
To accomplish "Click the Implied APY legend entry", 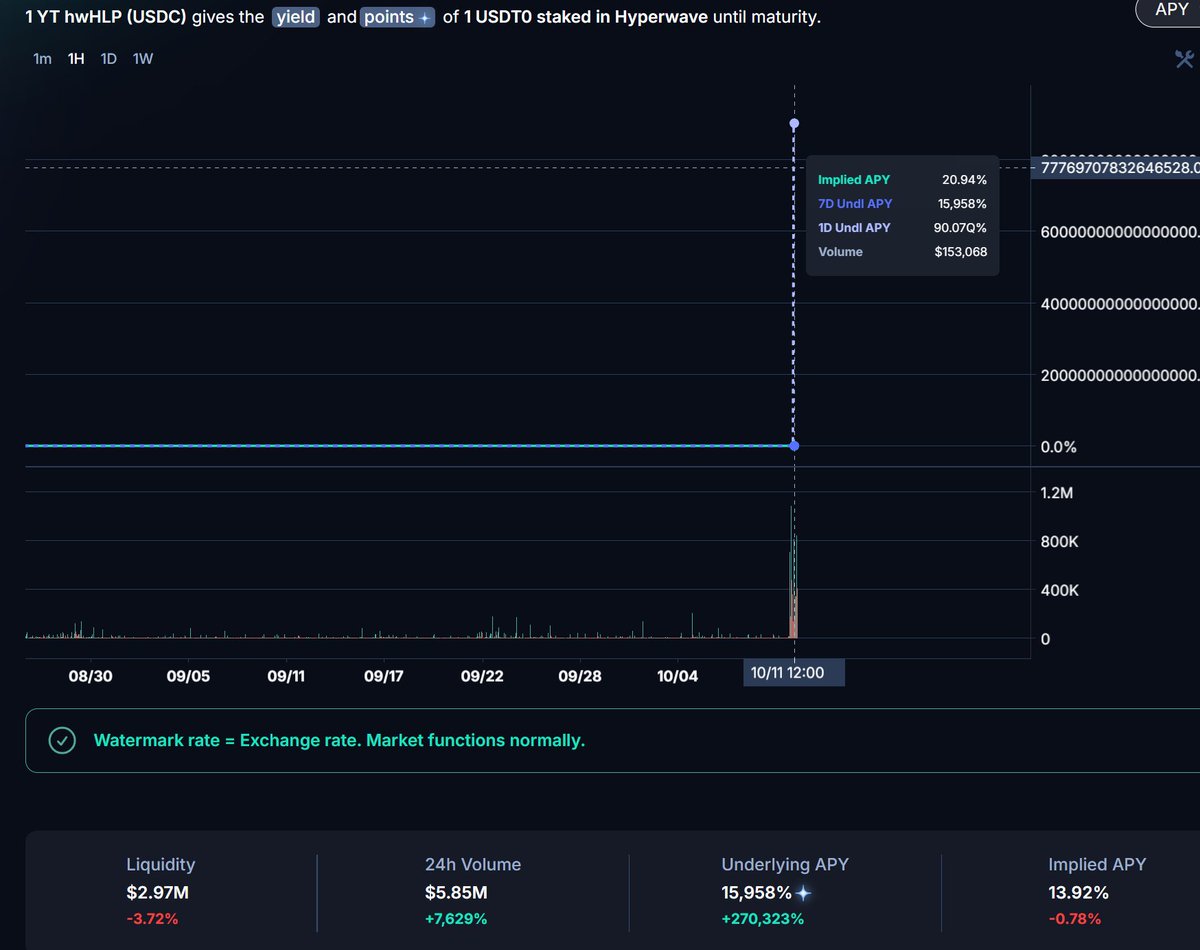I will [x=853, y=180].
